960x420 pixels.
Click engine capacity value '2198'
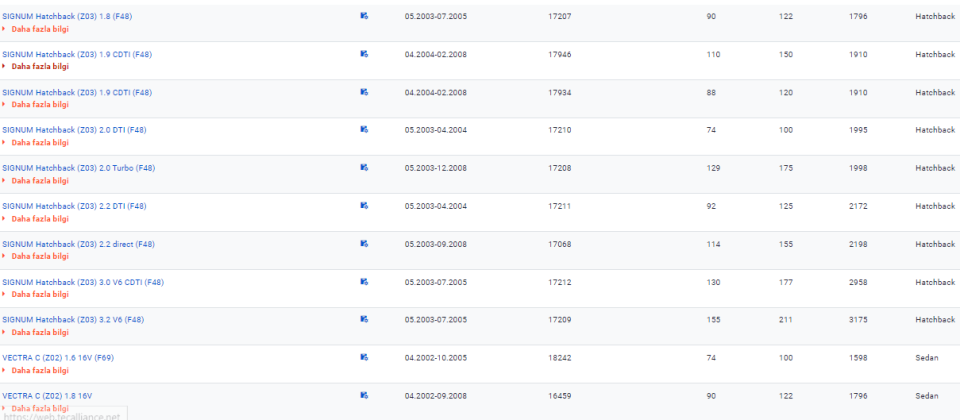coord(858,244)
